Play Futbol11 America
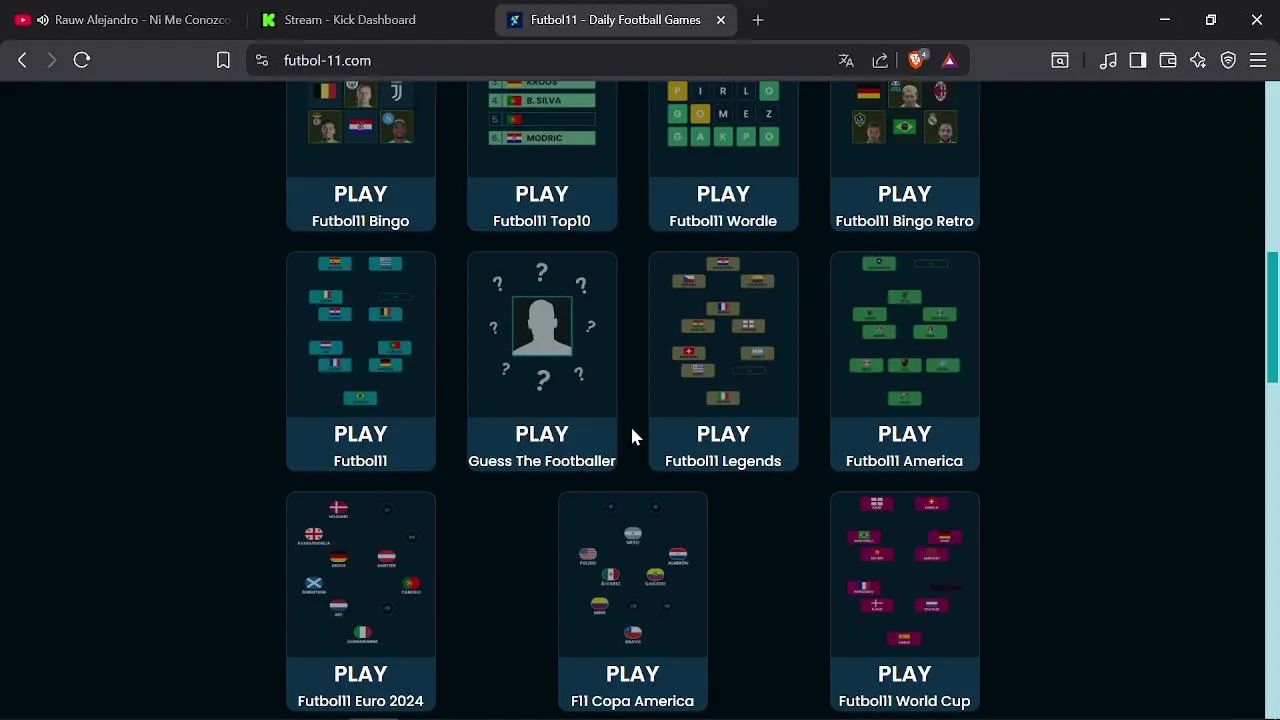Viewport: 1280px width, 720px height. pyautogui.click(x=904, y=445)
